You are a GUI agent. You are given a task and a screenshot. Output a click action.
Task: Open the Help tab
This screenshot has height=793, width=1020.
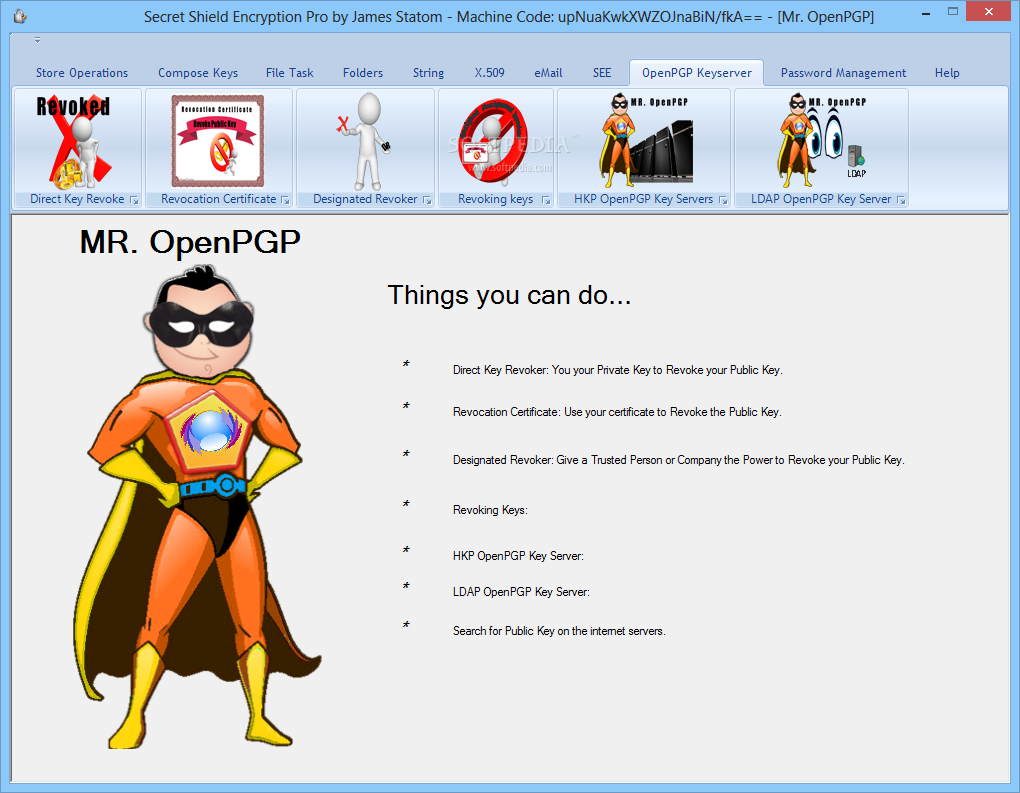point(947,73)
